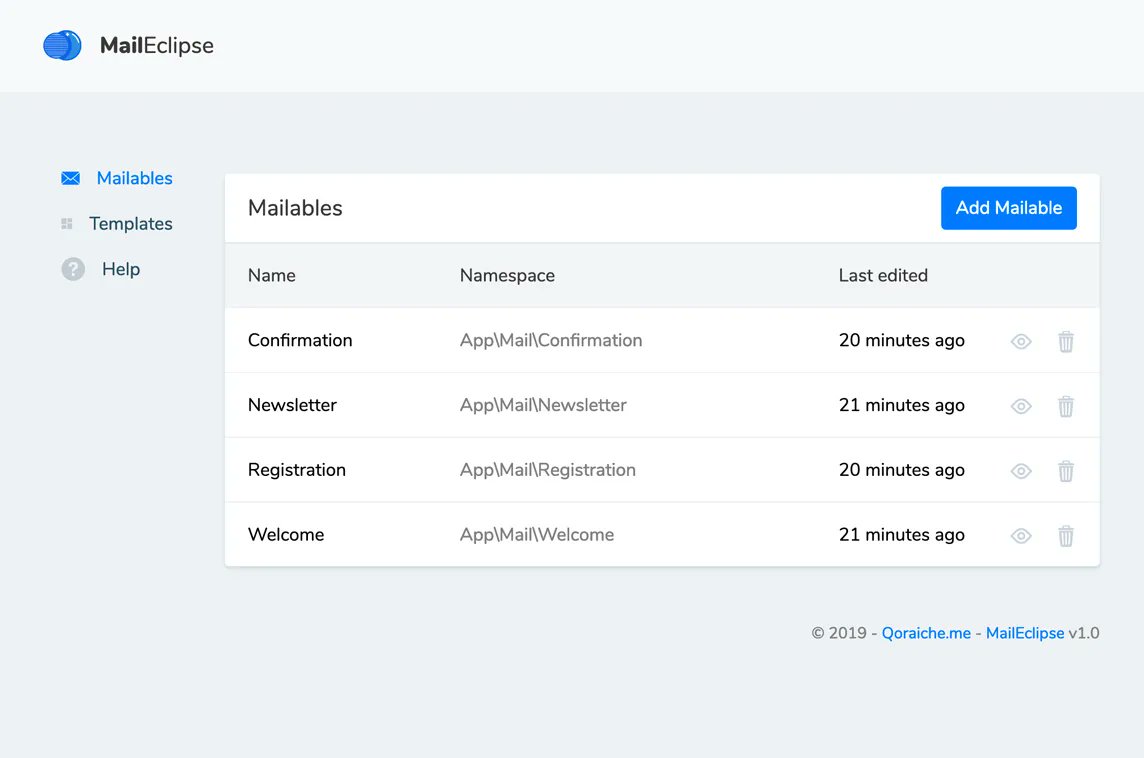Viewport: 1144px width, 758px height.
Task: Click the MailEclipse logo icon
Action: (62, 45)
